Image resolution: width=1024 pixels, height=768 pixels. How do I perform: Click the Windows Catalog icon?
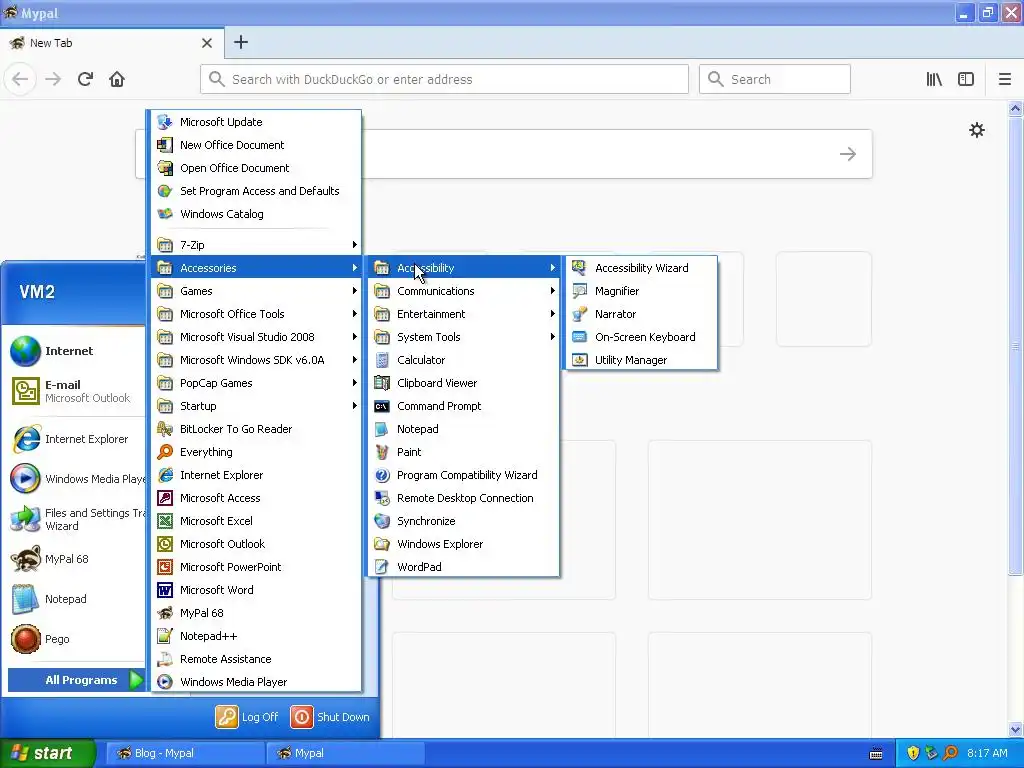click(165, 214)
